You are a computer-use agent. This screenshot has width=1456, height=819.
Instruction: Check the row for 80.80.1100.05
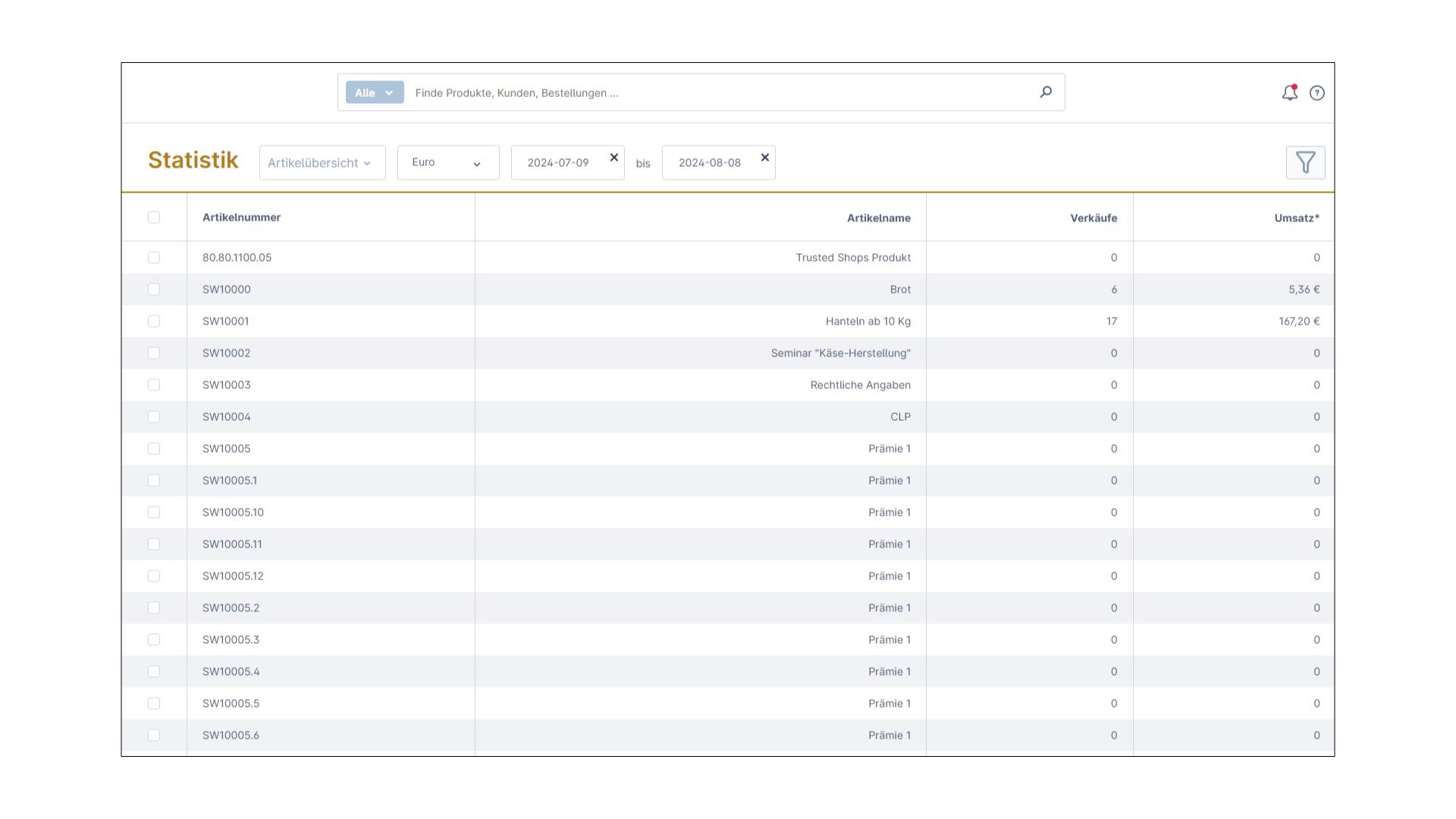tap(154, 258)
